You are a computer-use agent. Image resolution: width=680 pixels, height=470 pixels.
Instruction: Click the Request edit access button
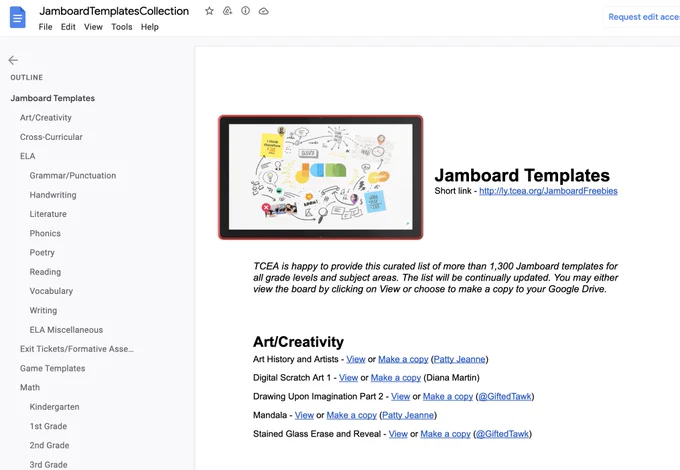point(642,17)
